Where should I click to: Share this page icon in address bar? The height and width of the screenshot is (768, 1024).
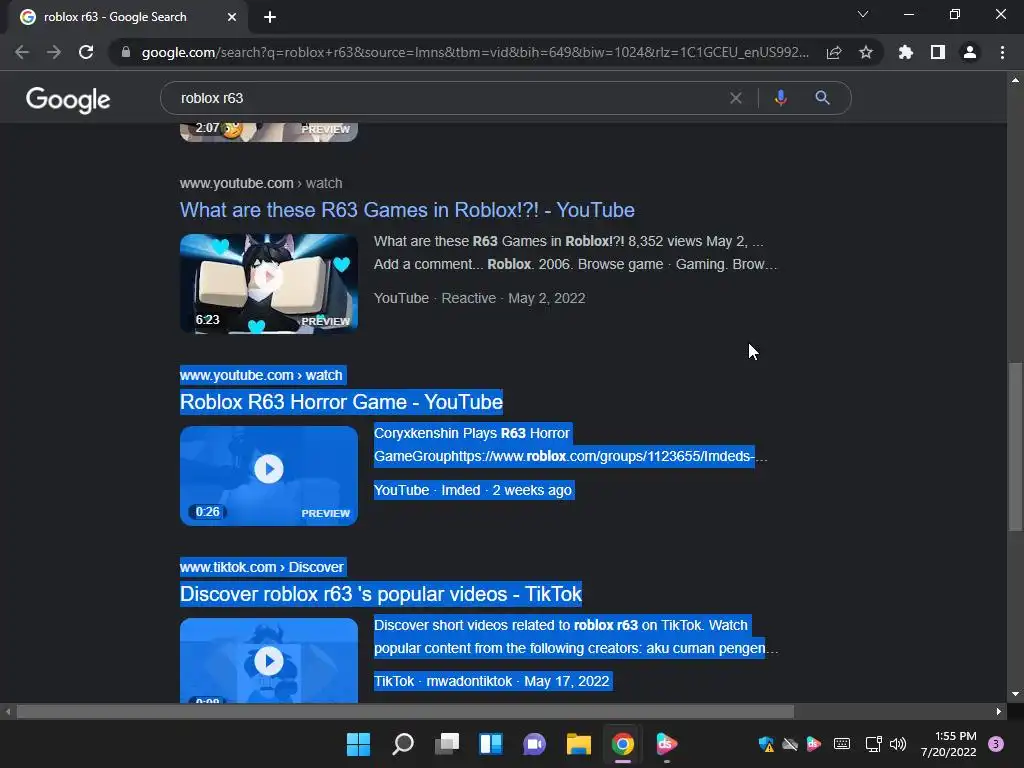[834, 52]
